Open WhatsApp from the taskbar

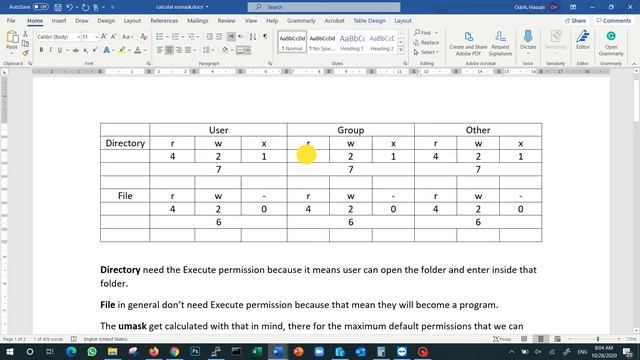(x=92, y=351)
